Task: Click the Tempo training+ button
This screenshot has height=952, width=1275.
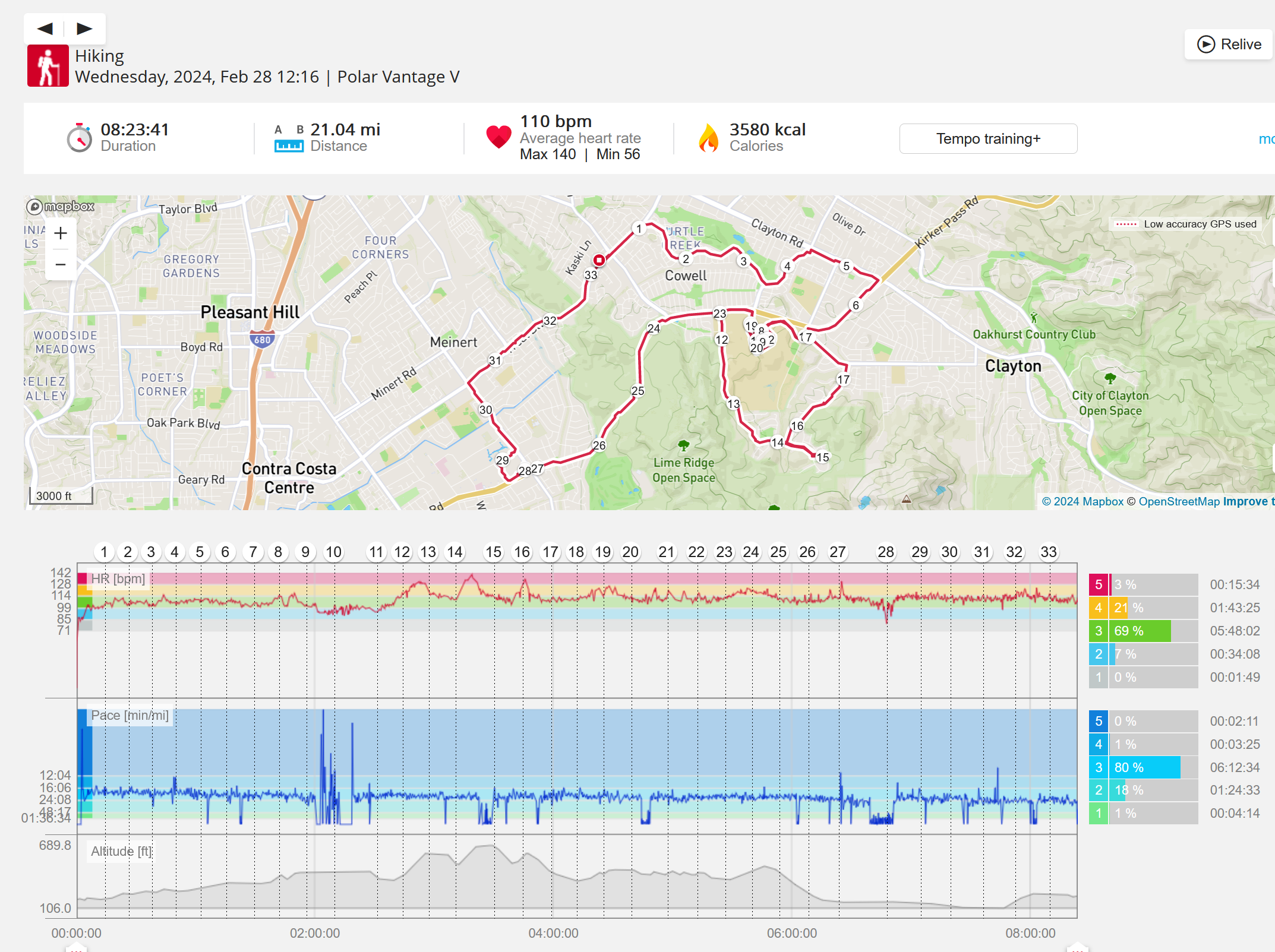Action: click(x=987, y=139)
